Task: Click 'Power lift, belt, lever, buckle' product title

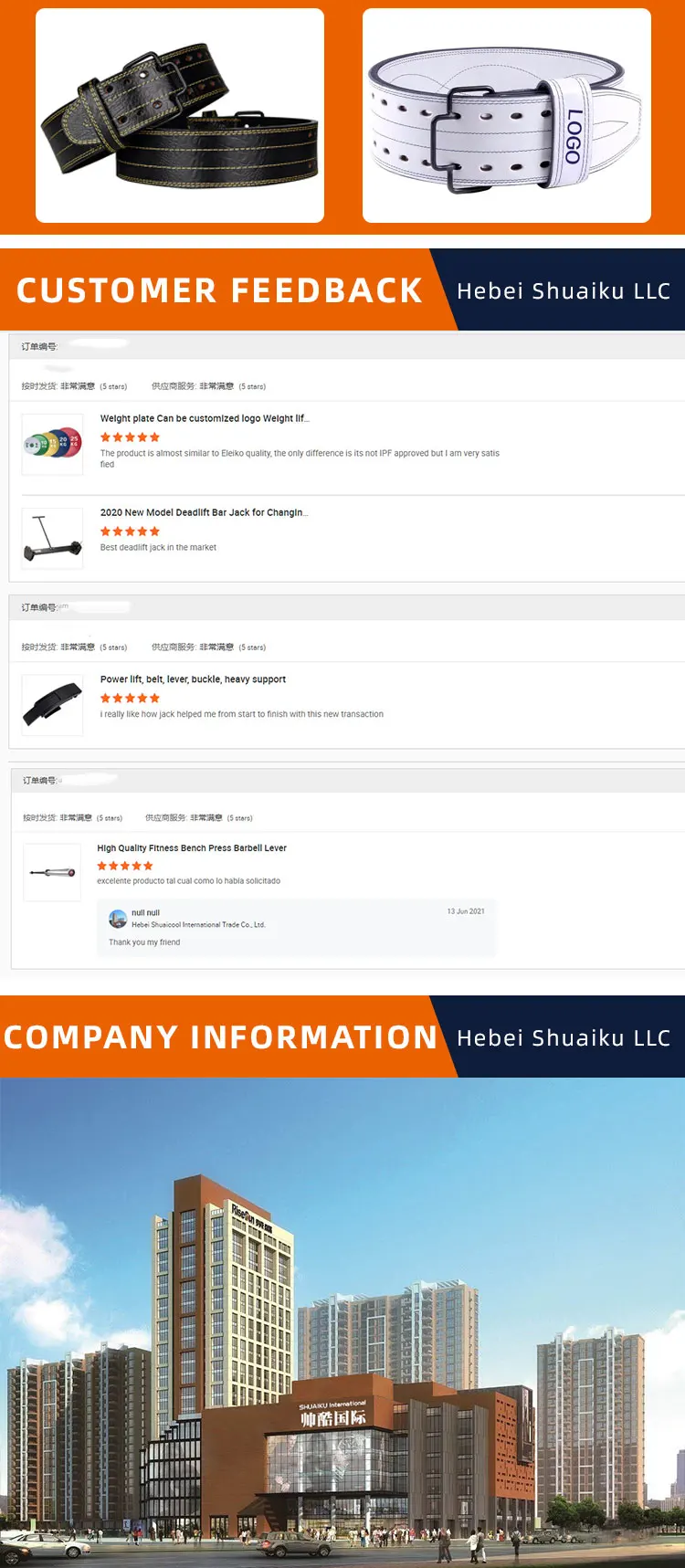Action: coord(193,679)
